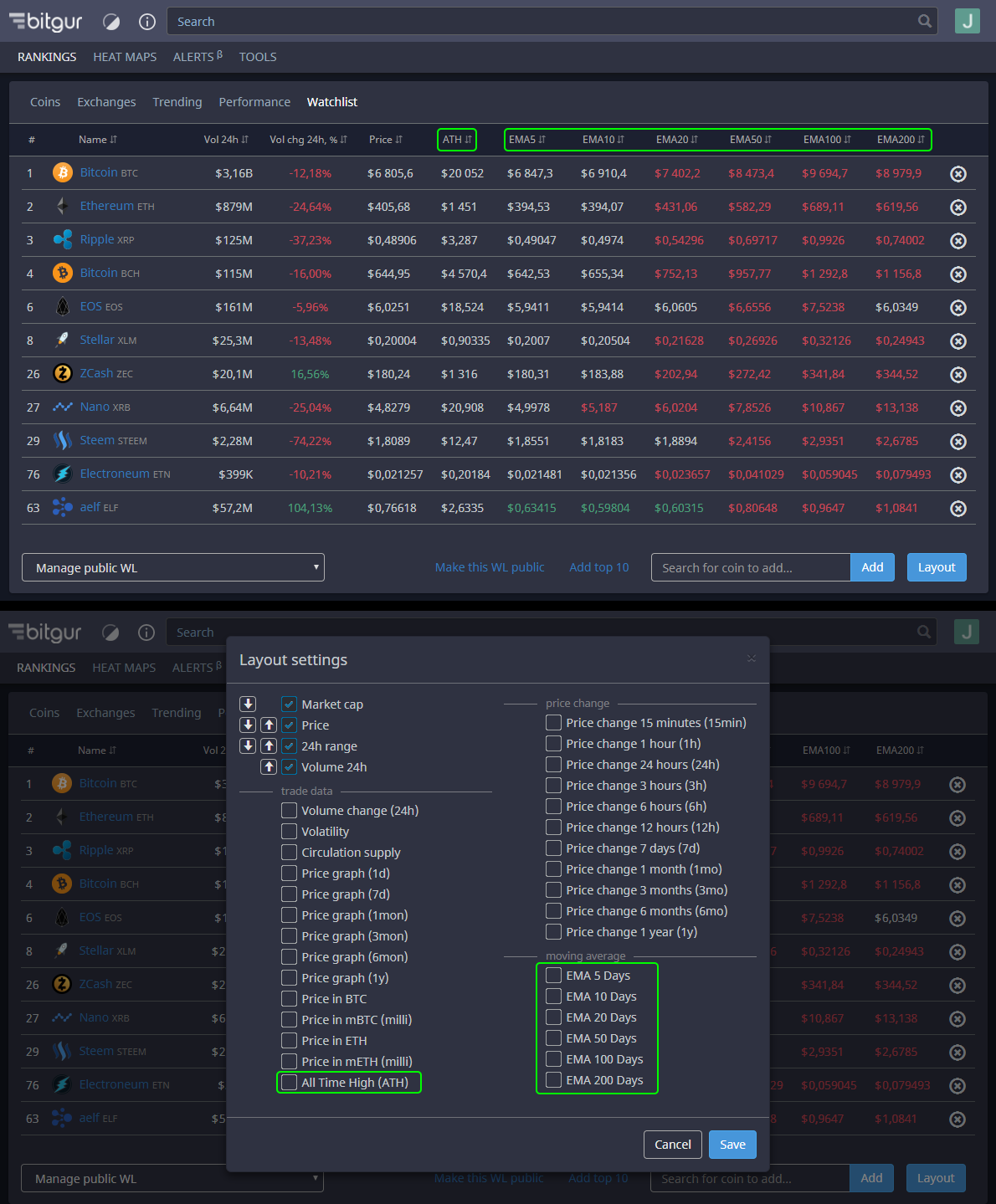Image resolution: width=996 pixels, height=1204 pixels.
Task: Remove Electroneum row from watchlist
Action: click(x=958, y=475)
